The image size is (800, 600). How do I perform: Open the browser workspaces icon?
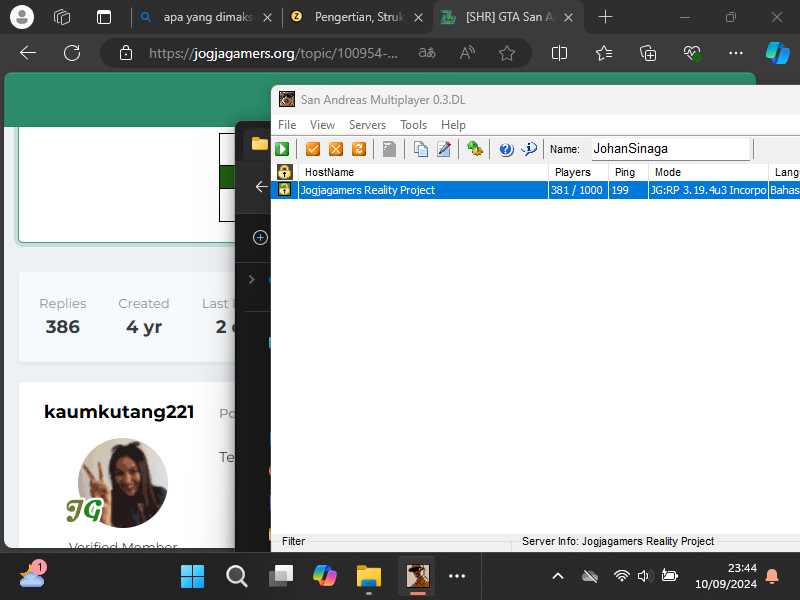pyautogui.click(x=62, y=17)
